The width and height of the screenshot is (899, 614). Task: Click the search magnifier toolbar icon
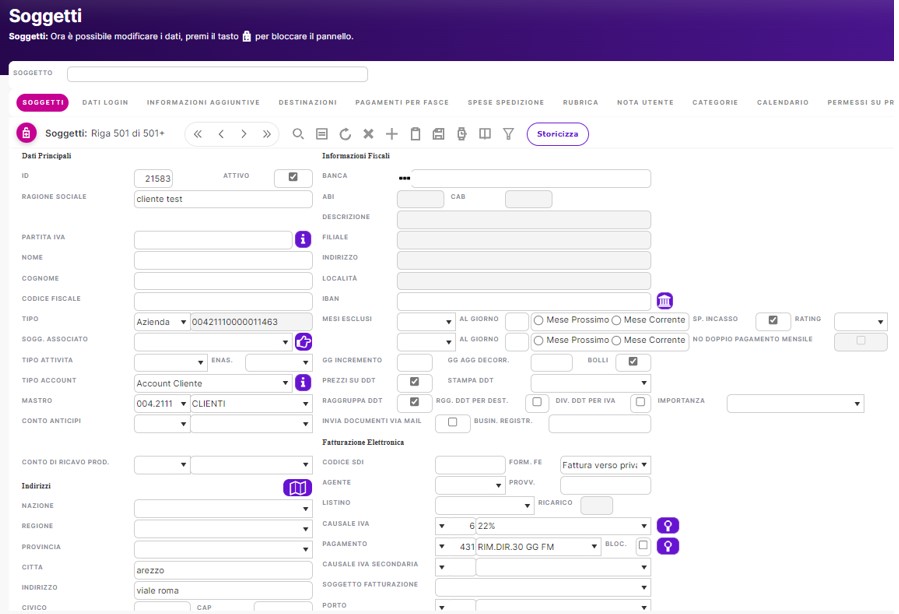[298, 134]
